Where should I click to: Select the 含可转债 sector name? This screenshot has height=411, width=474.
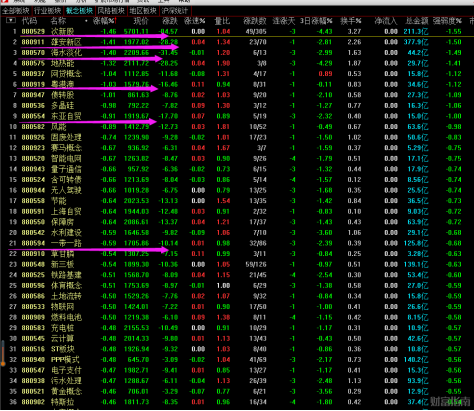66,180
